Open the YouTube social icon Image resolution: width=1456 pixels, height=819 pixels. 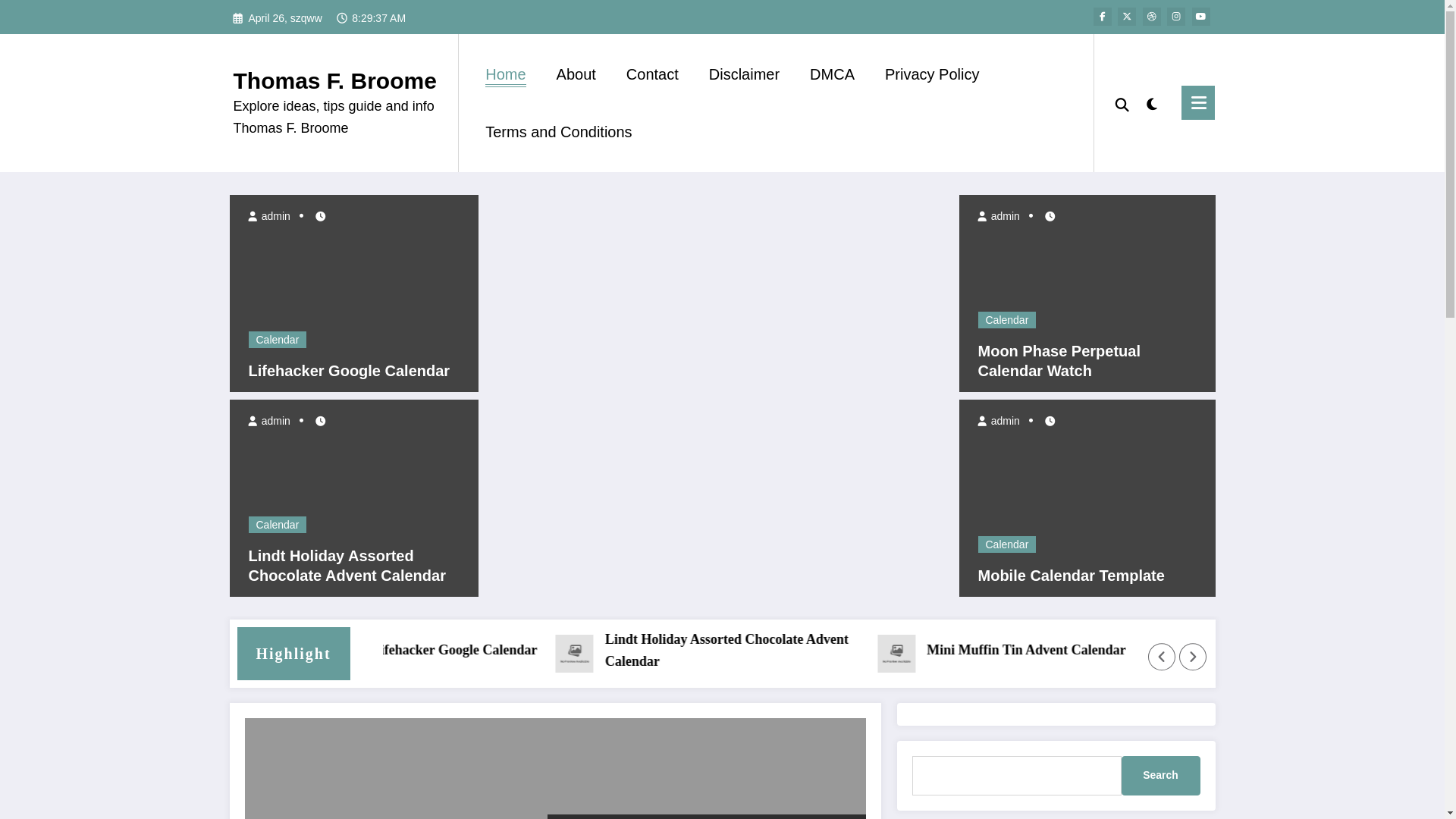coord(1200,17)
